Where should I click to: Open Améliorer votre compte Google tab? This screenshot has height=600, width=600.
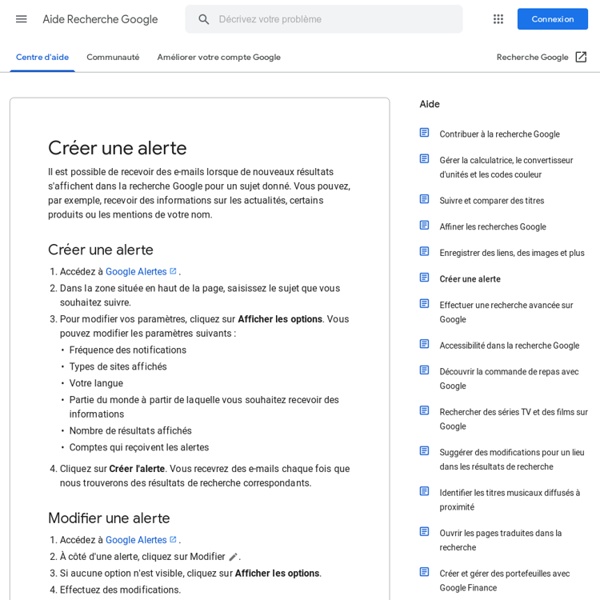coord(219,57)
